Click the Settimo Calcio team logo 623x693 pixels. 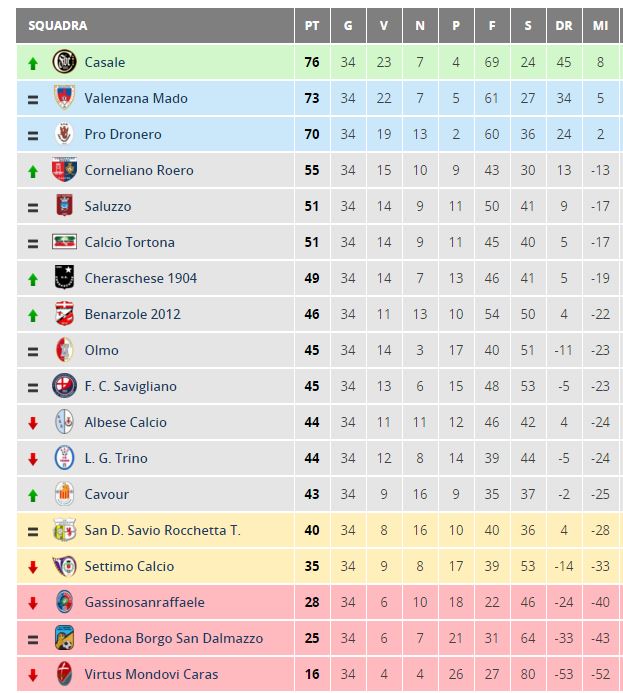(65, 566)
